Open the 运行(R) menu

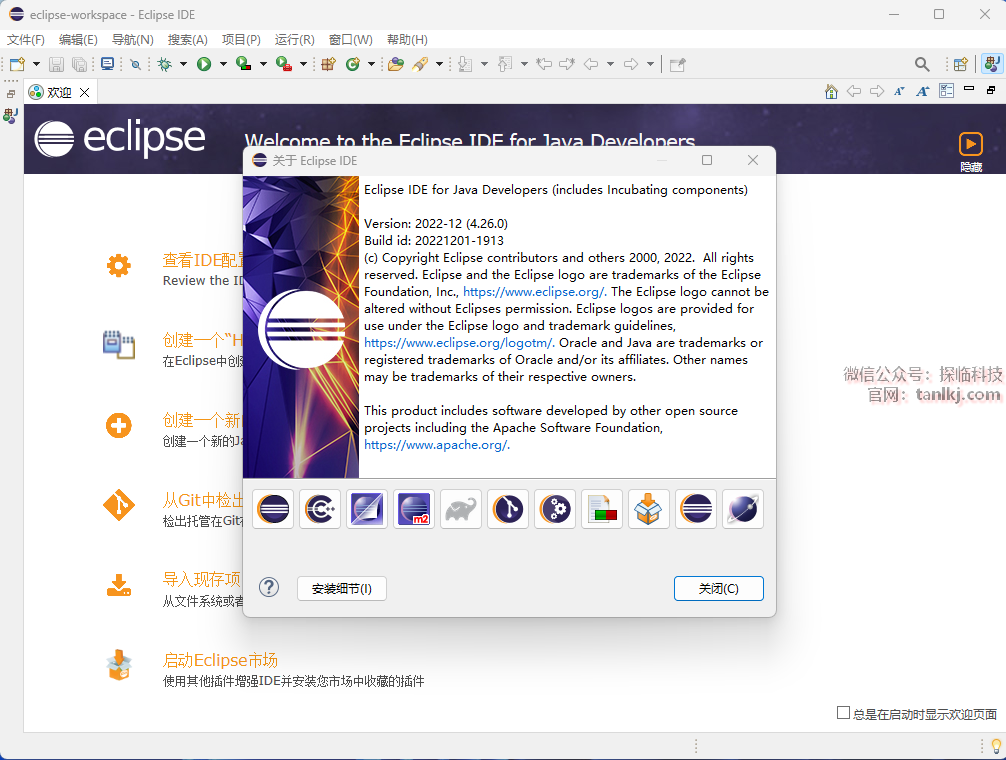(294, 40)
